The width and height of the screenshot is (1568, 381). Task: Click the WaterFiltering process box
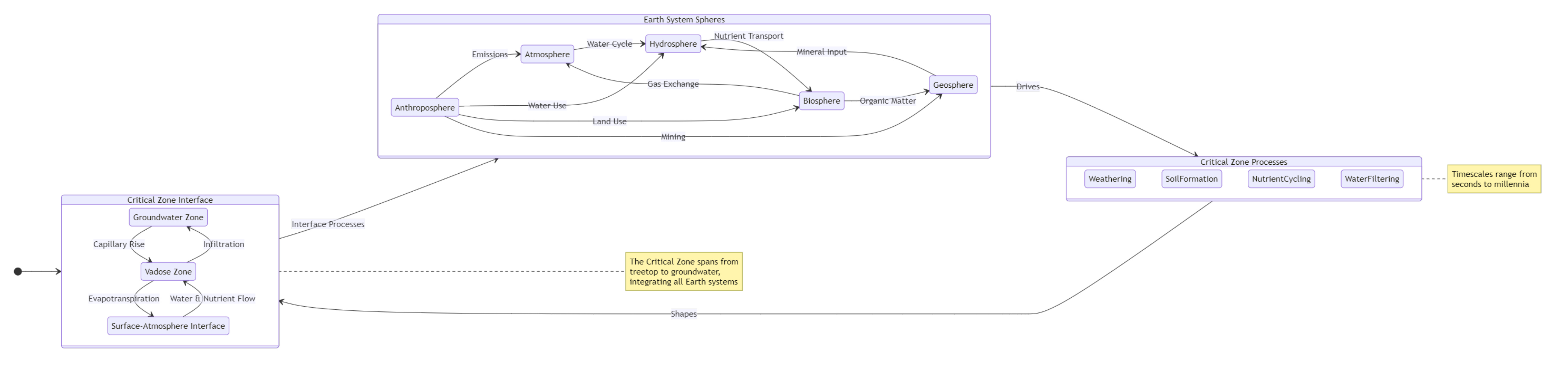pos(1371,179)
